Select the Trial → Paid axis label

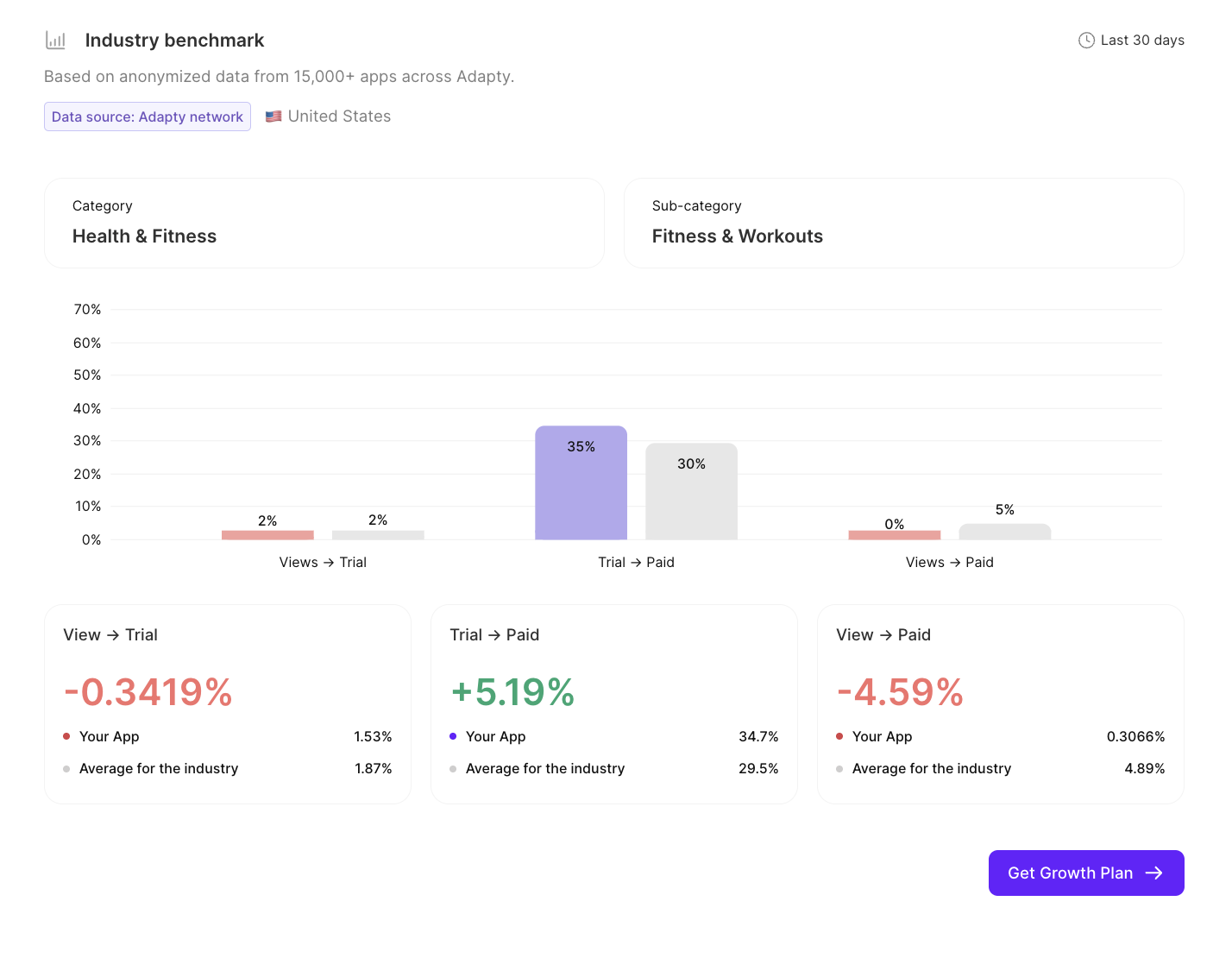coord(636,562)
